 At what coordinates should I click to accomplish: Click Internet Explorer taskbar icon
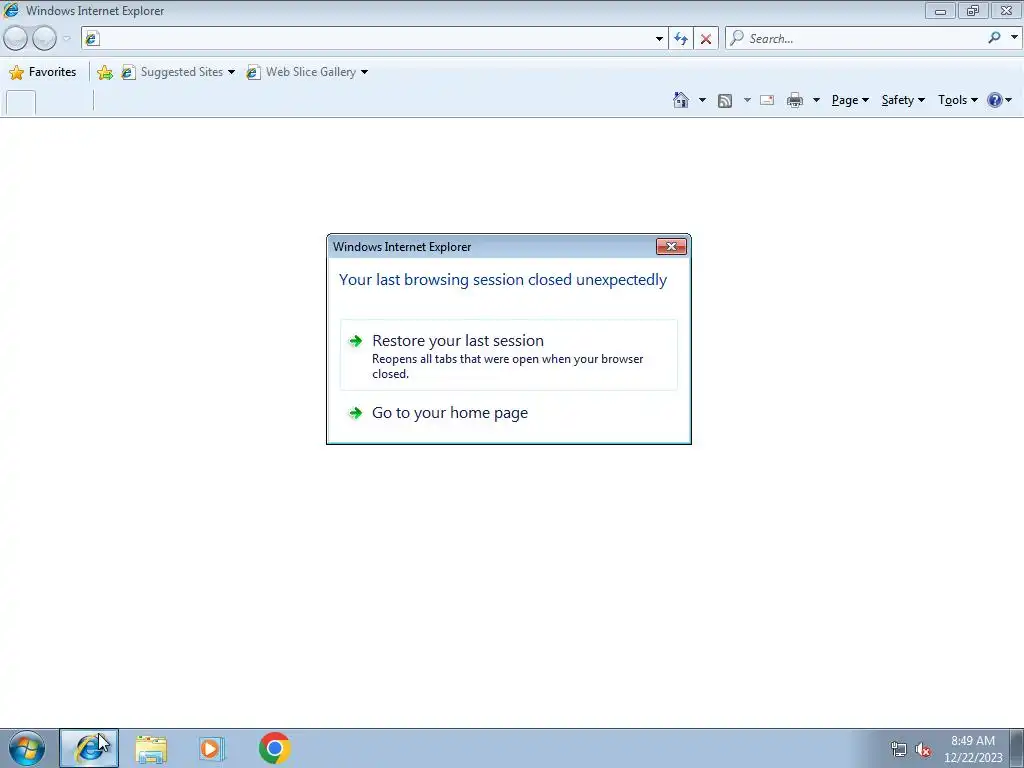coord(89,748)
